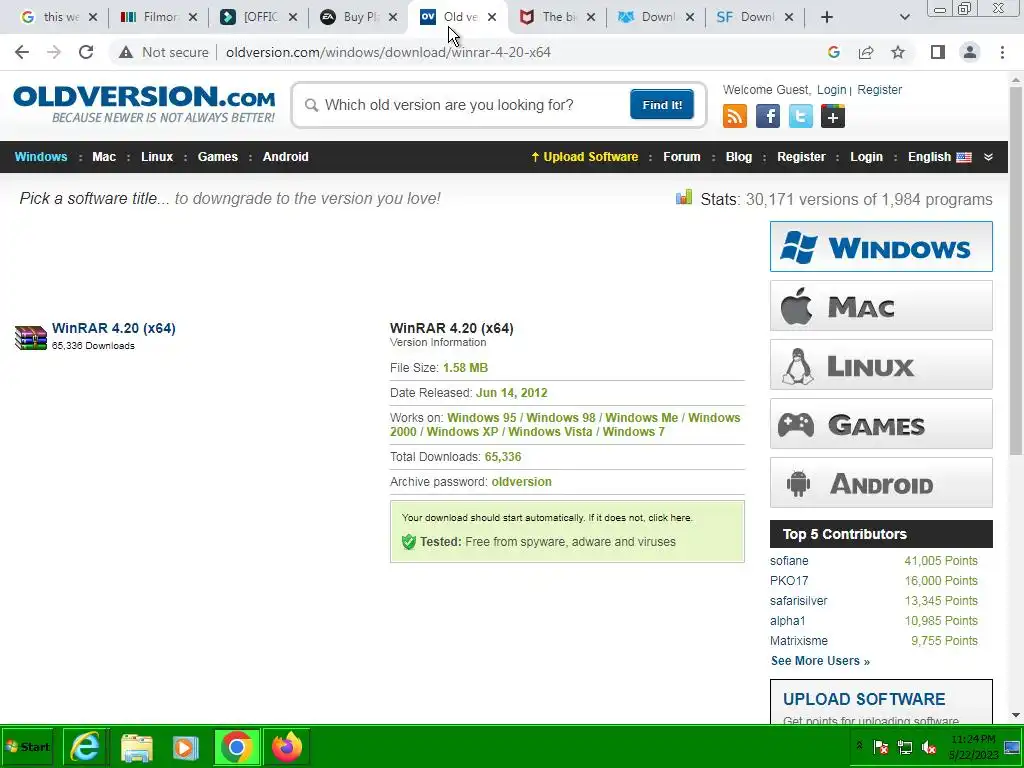Click Login link beside Welcome Guest
The width and height of the screenshot is (1024, 768).
pos(831,90)
